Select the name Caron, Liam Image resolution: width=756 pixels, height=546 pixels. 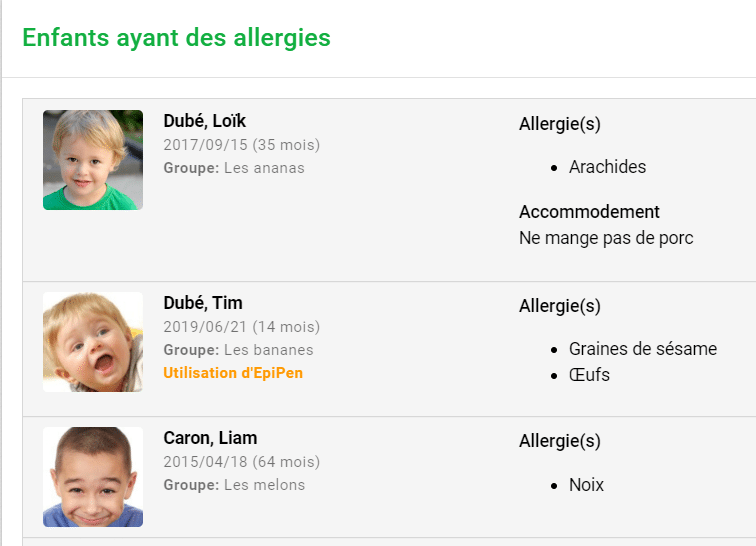pos(210,438)
